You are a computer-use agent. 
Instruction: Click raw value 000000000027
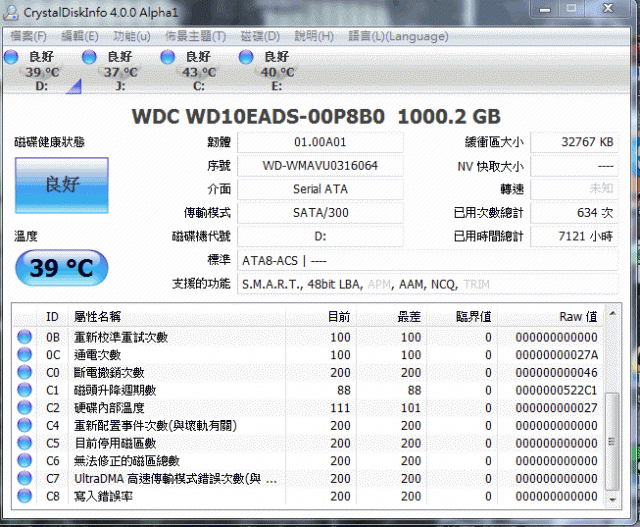coord(556,408)
